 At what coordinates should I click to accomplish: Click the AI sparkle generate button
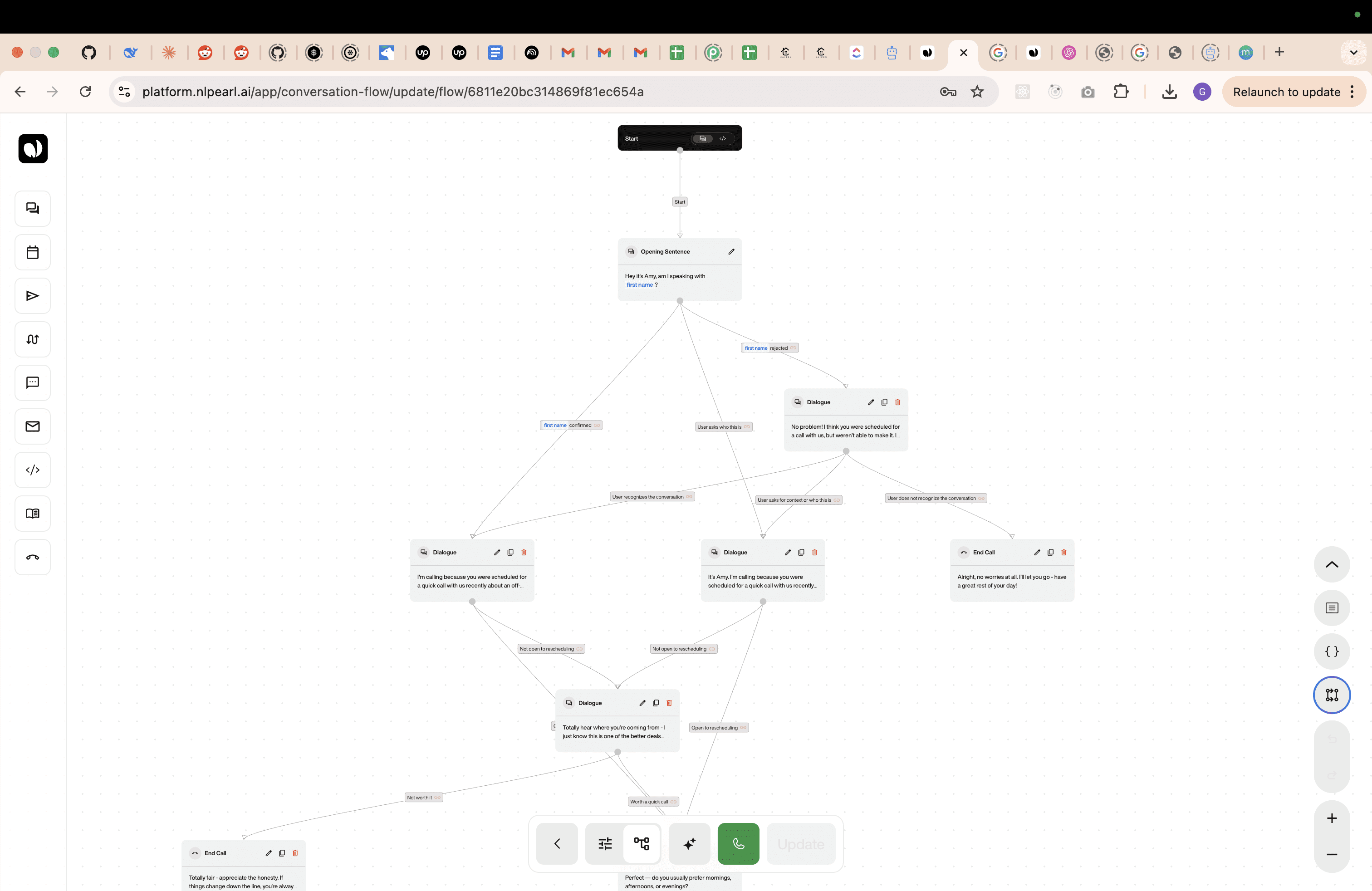[689, 844]
